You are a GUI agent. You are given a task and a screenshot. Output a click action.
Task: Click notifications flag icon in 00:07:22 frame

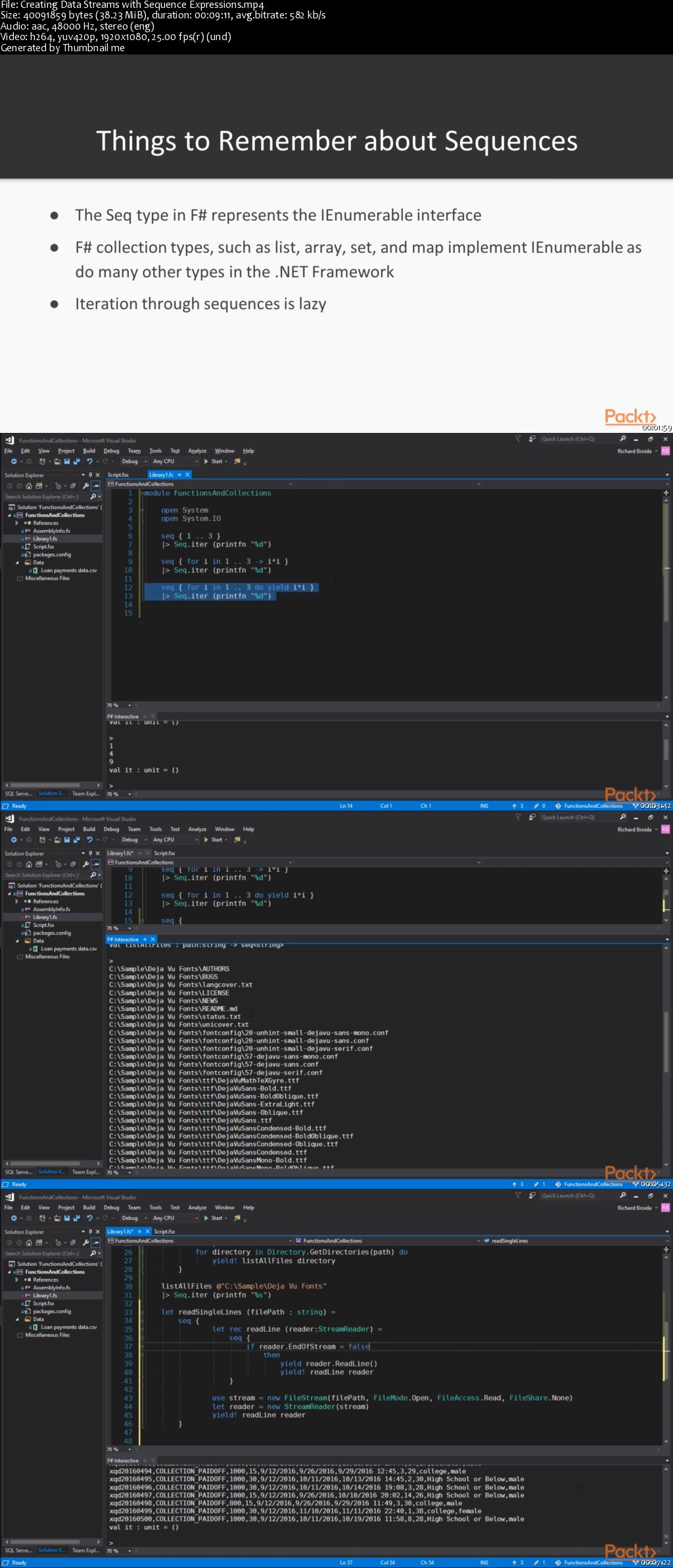518,1196
